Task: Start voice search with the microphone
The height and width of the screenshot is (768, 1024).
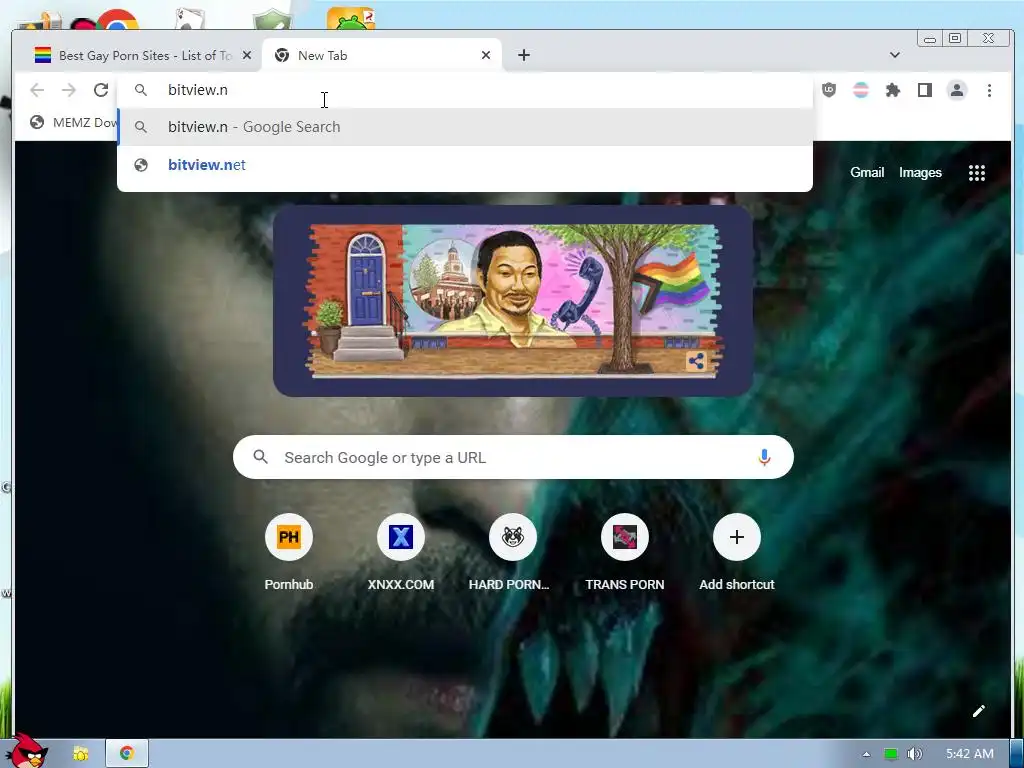Action: (764, 457)
